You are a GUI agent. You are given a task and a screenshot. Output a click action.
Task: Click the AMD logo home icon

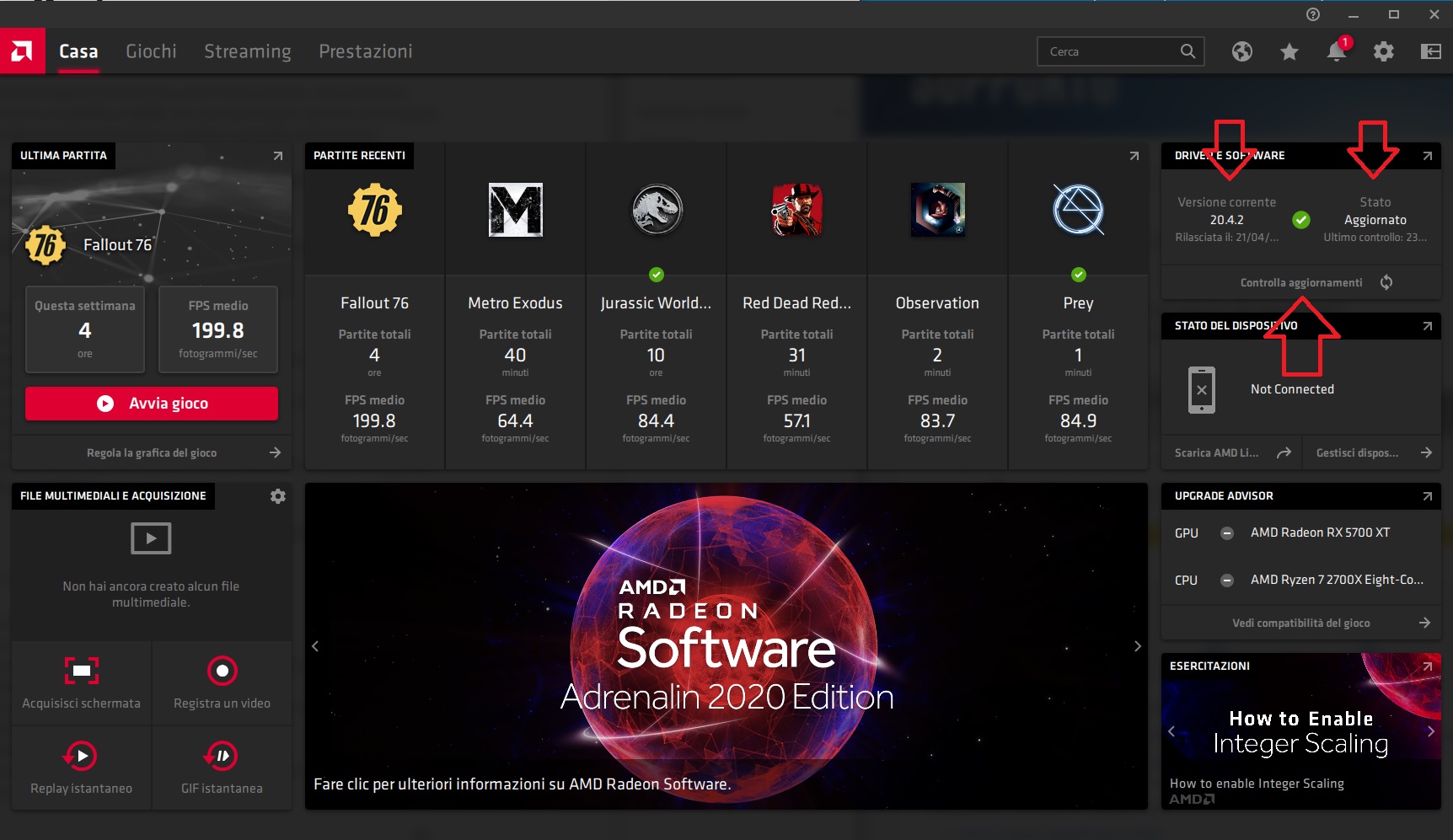coord(22,51)
